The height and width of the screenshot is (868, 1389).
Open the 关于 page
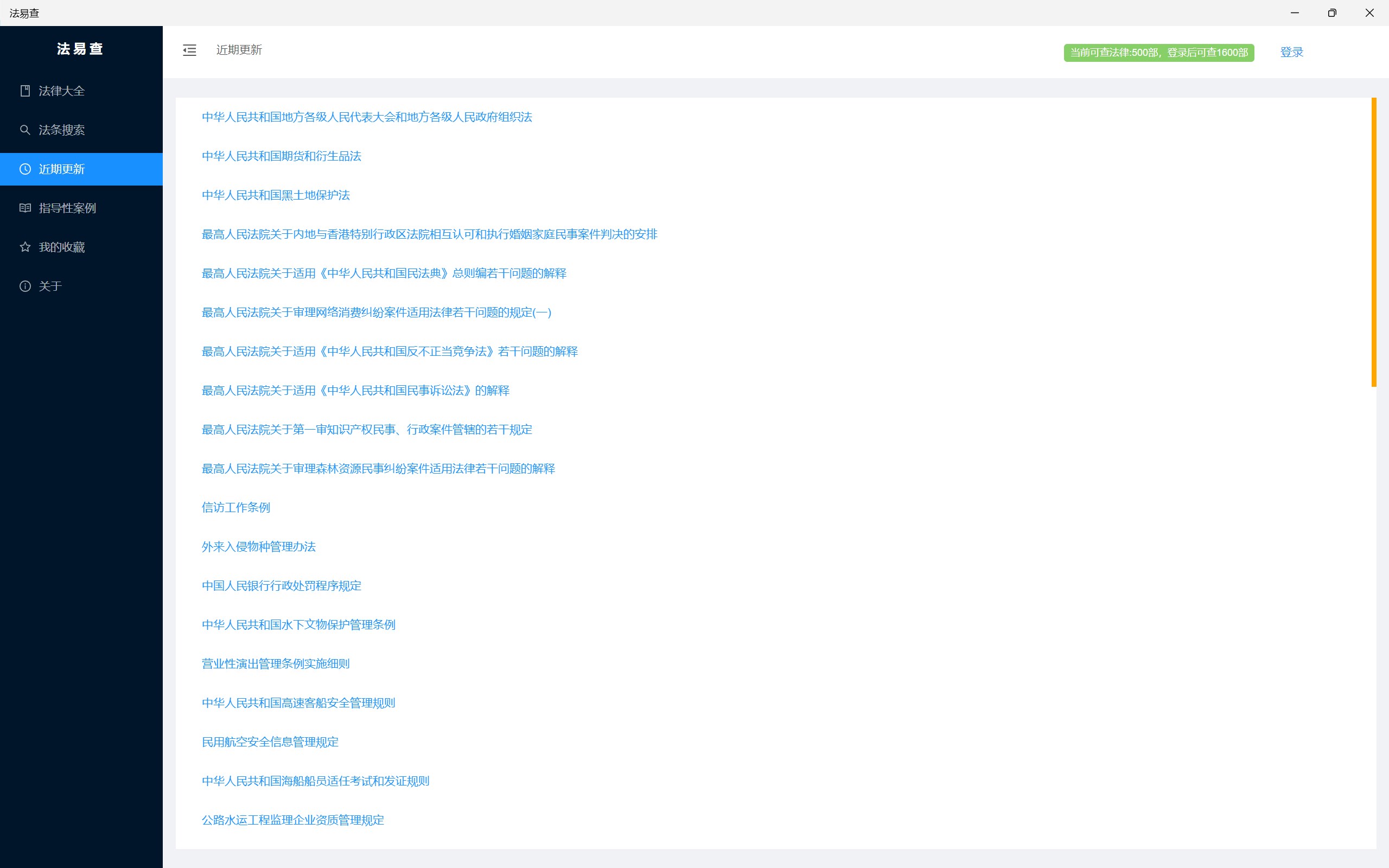[50, 286]
